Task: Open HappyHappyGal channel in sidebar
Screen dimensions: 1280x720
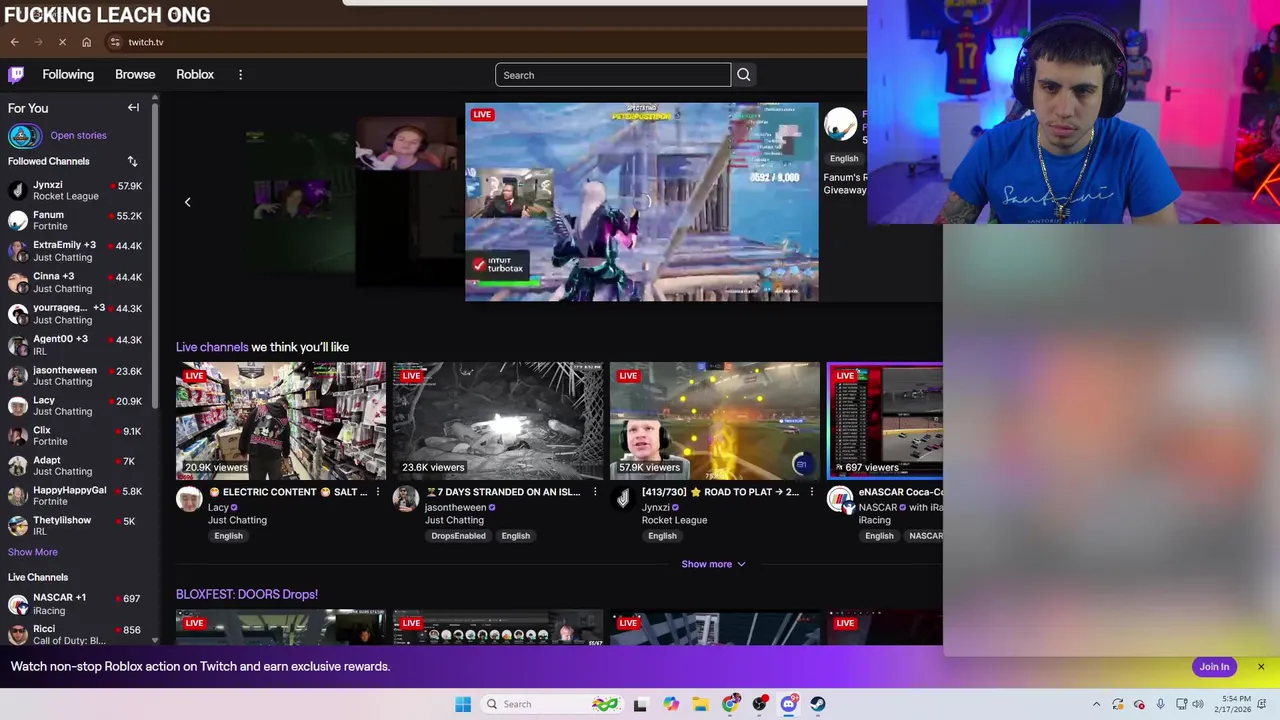Action: (76, 496)
